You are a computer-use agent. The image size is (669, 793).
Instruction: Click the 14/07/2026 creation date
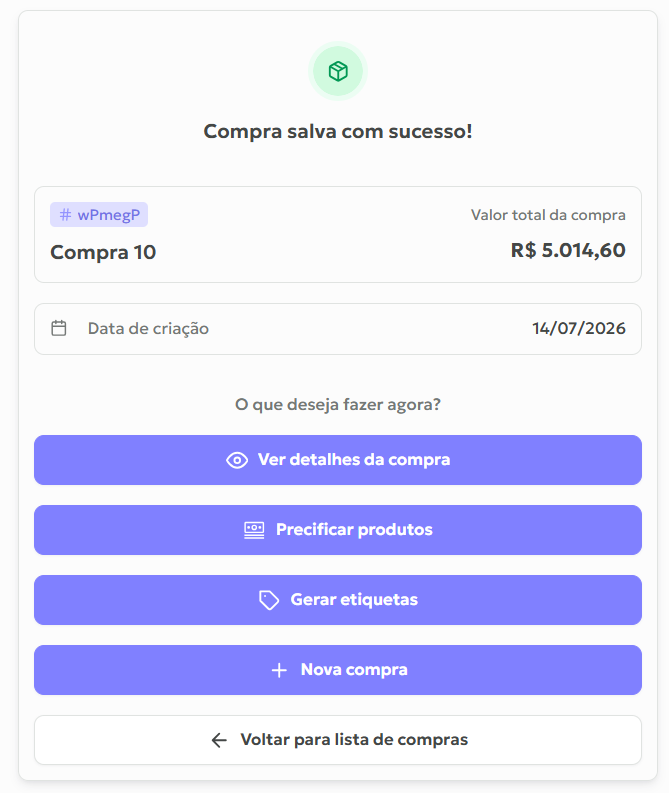point(578,328)
